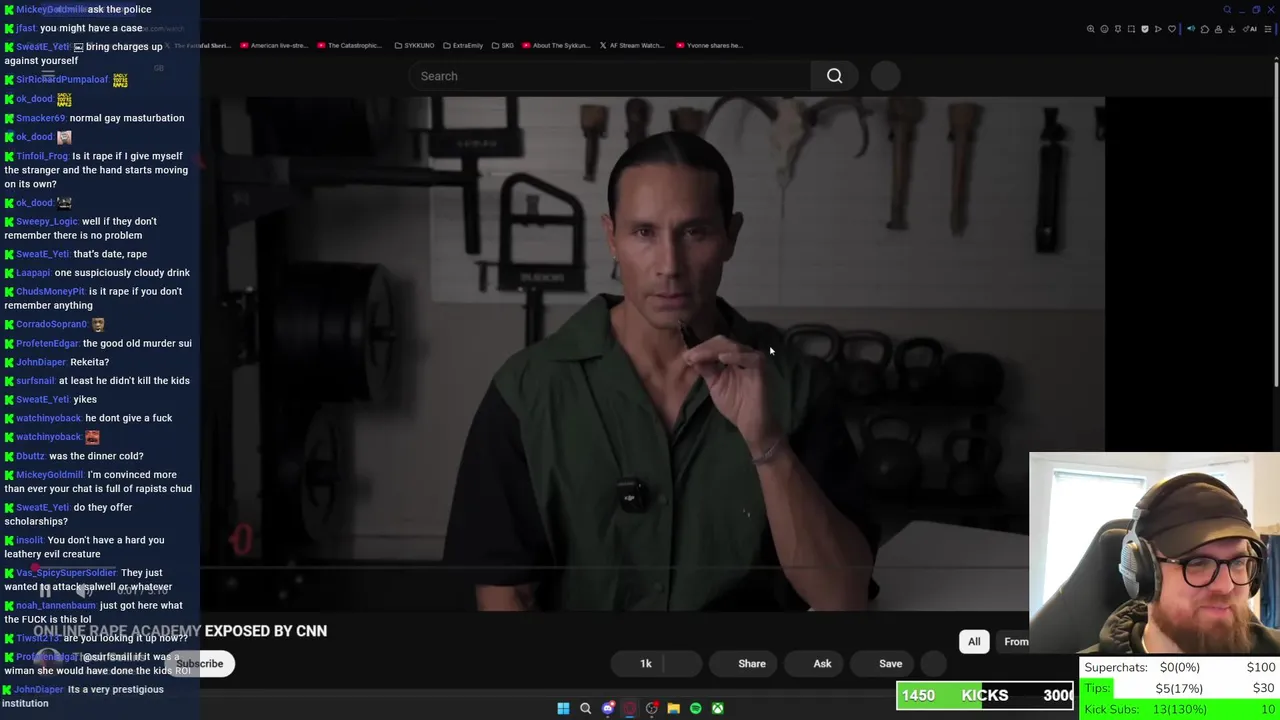
Task: Open the Xbox app taskbar icon
Action: [717, 708]
